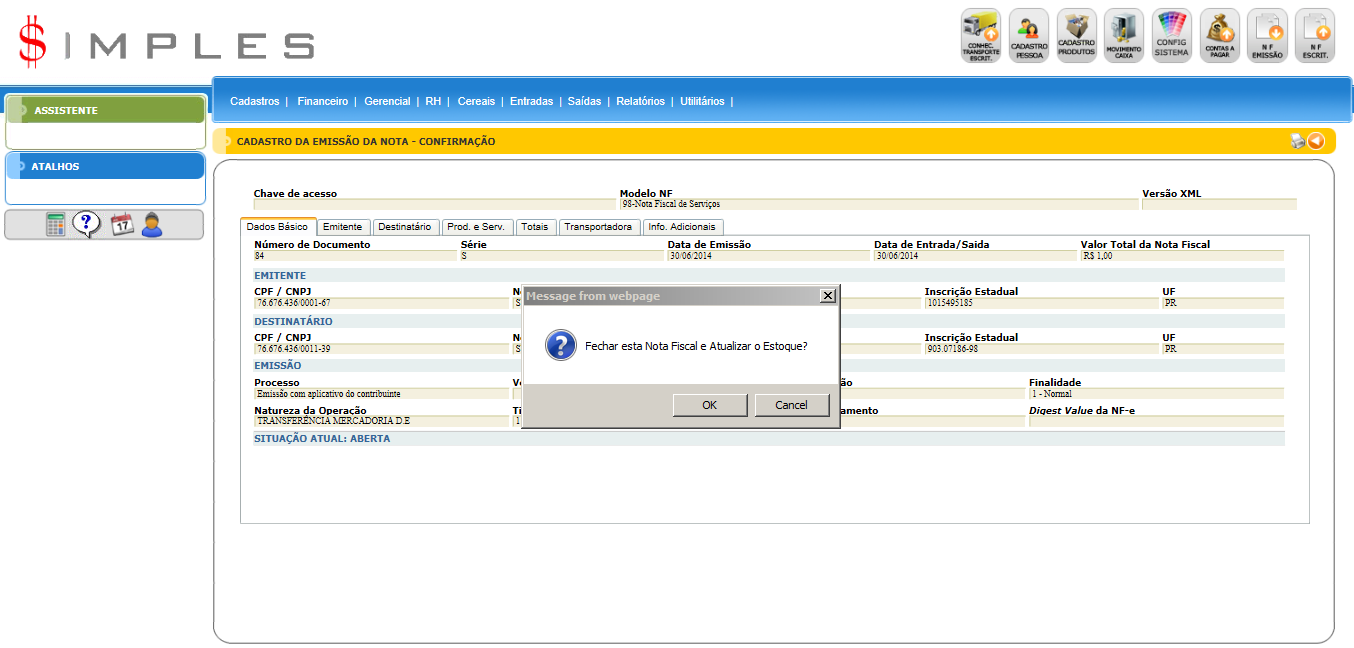This screenshot has width=1354, height=648.
Task: Click OK in the message dialog
Action: click(x=709, y=405)
